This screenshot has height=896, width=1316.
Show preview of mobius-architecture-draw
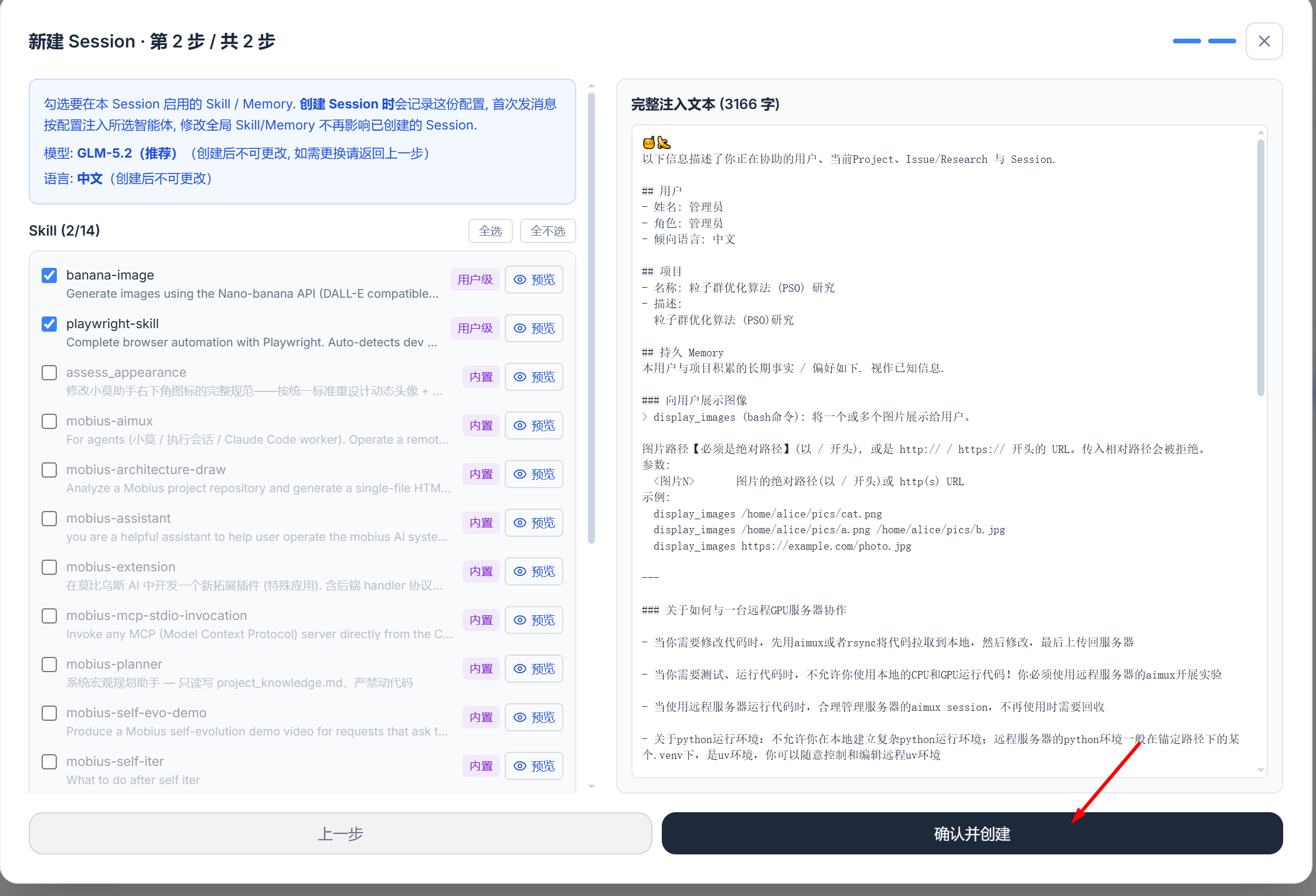(x=534, y=474)
